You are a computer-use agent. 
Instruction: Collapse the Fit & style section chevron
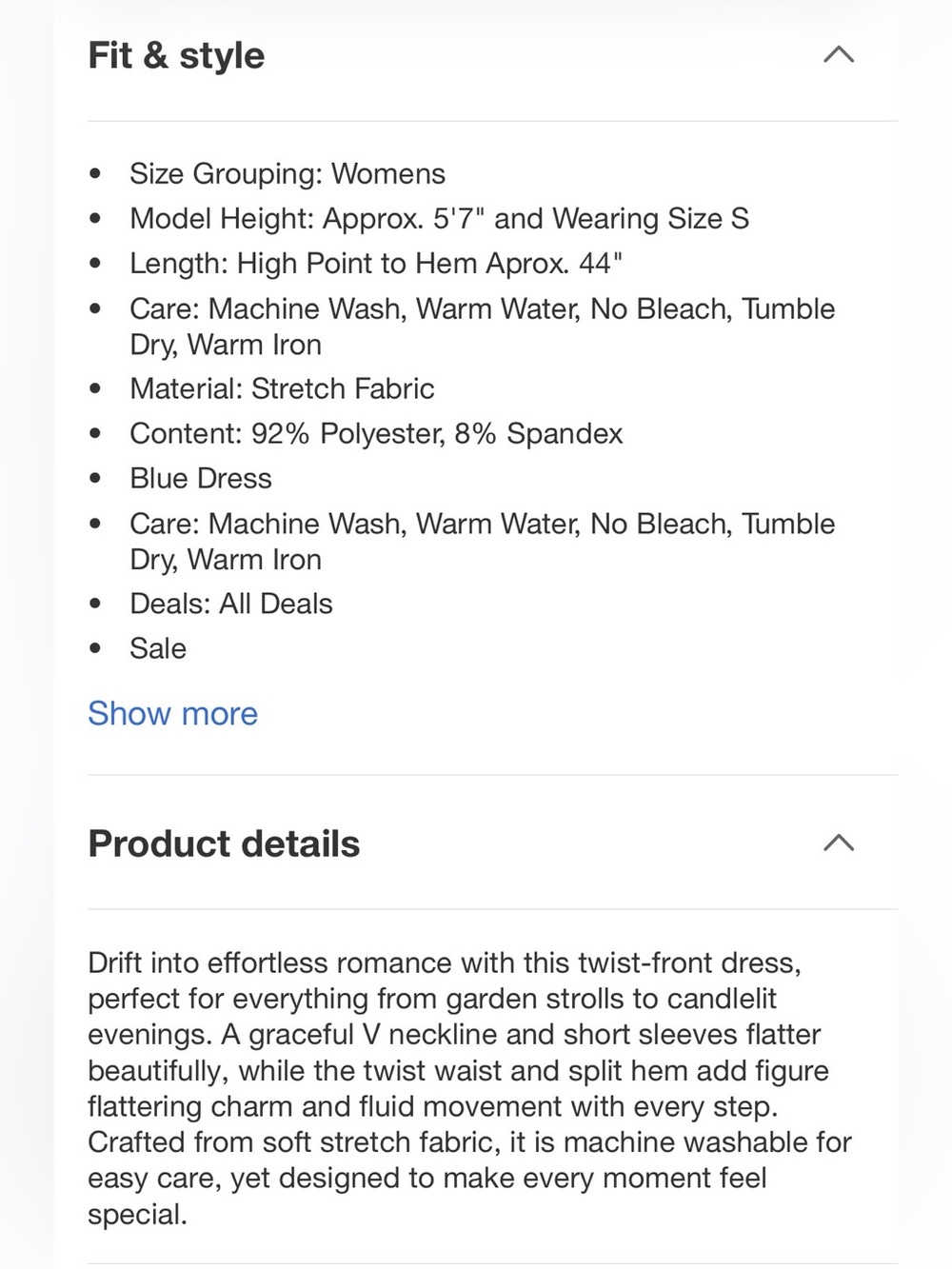coord(838,55)
